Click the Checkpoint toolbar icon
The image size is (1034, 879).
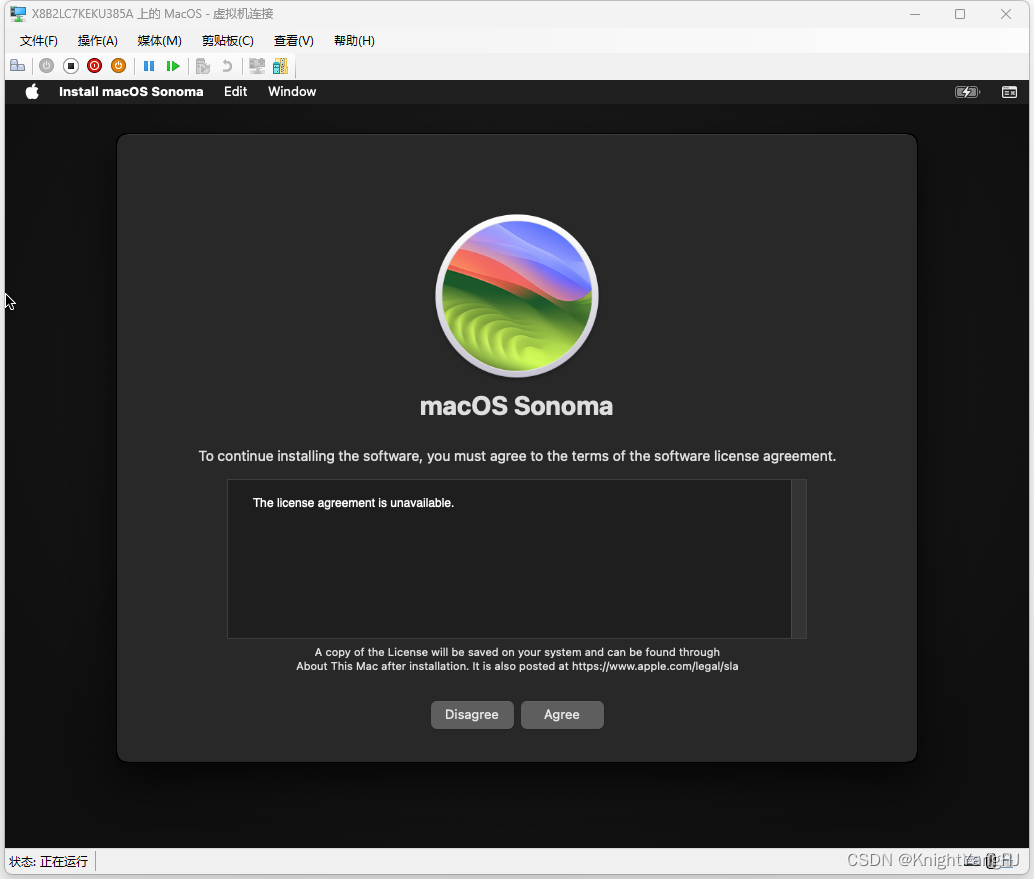click(203, 66)
